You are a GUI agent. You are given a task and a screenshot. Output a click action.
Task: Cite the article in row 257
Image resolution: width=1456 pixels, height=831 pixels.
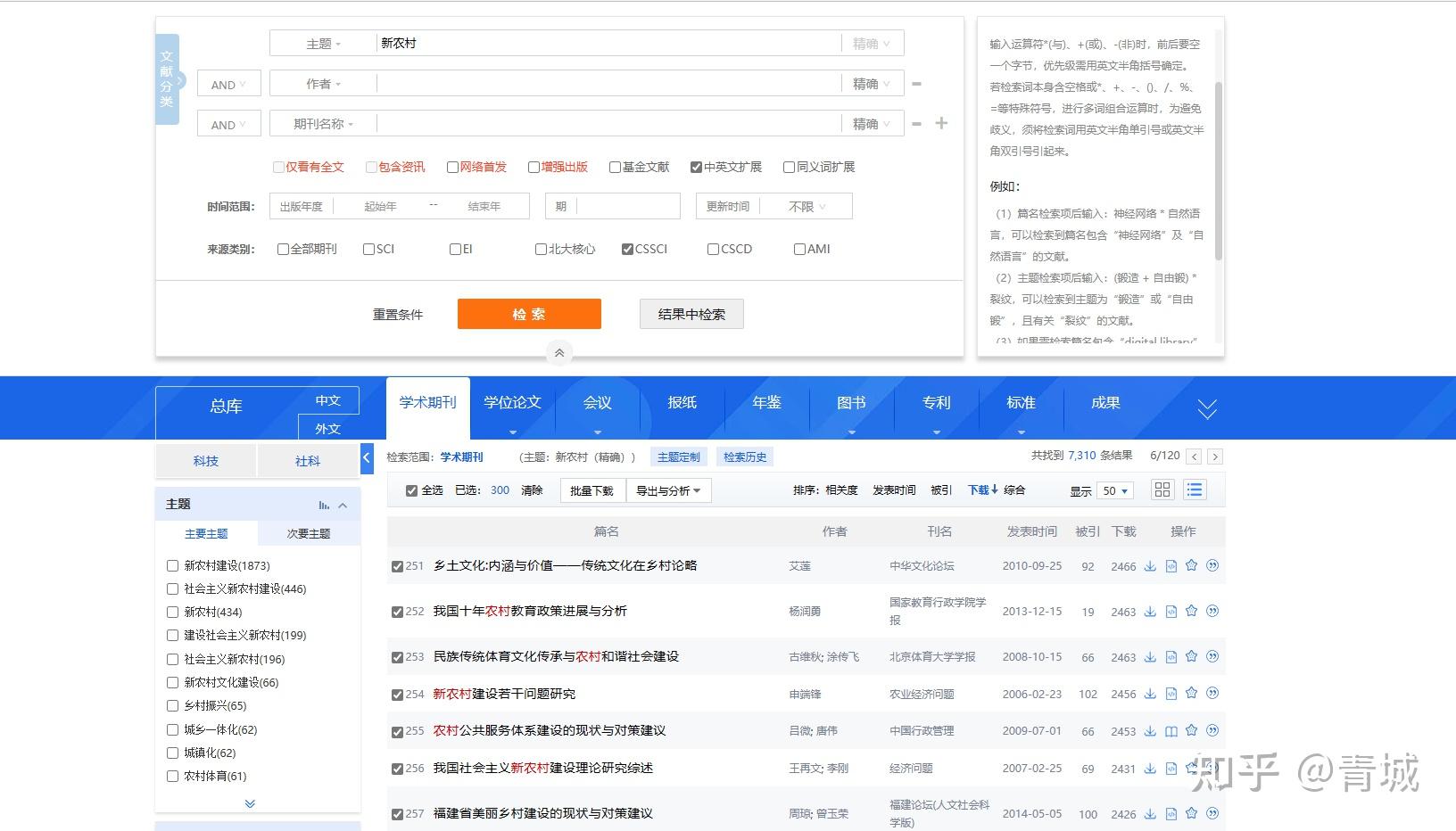click(1212, 813)
